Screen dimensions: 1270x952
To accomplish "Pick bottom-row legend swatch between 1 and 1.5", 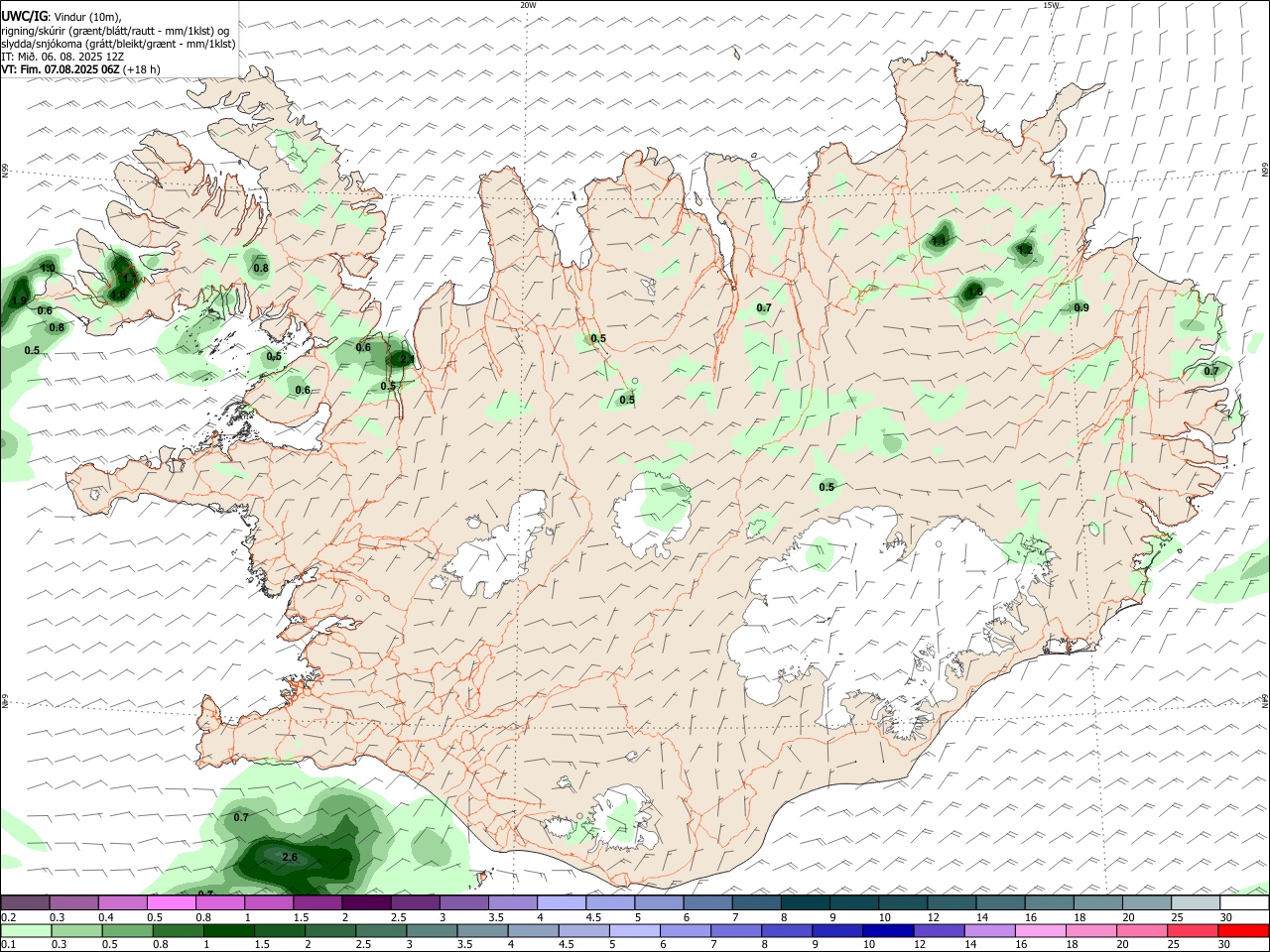I will point(230,930).
